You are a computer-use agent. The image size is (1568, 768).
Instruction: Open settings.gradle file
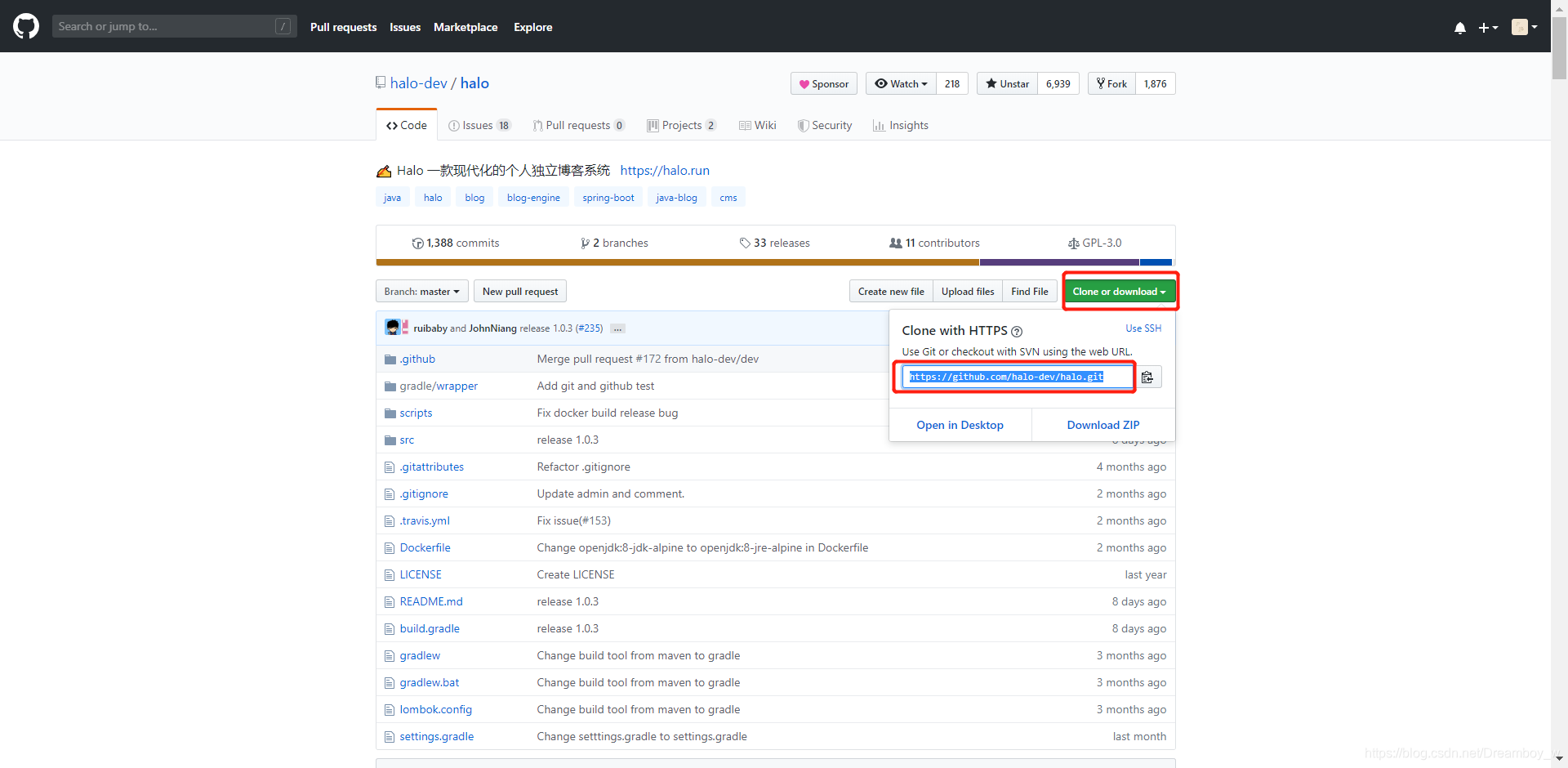coord(437,736)
